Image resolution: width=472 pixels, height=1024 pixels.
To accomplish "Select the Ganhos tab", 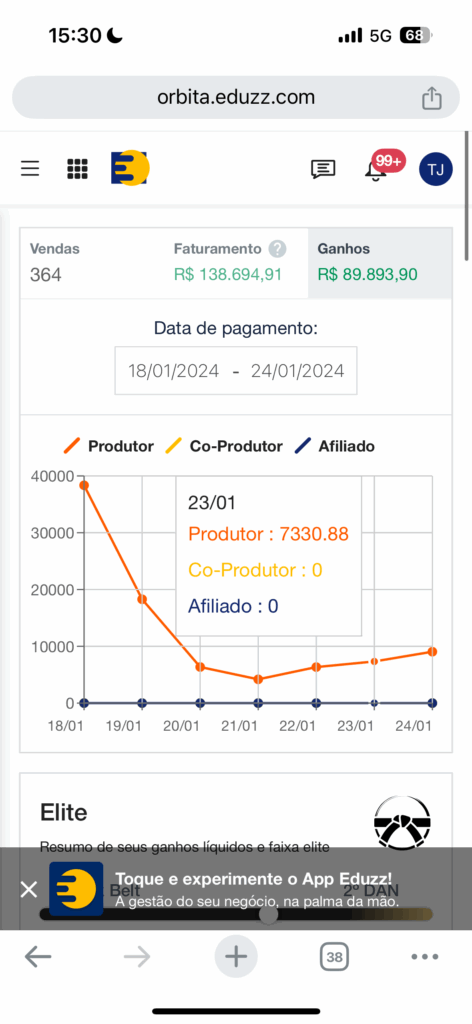I will pos(380,263).
